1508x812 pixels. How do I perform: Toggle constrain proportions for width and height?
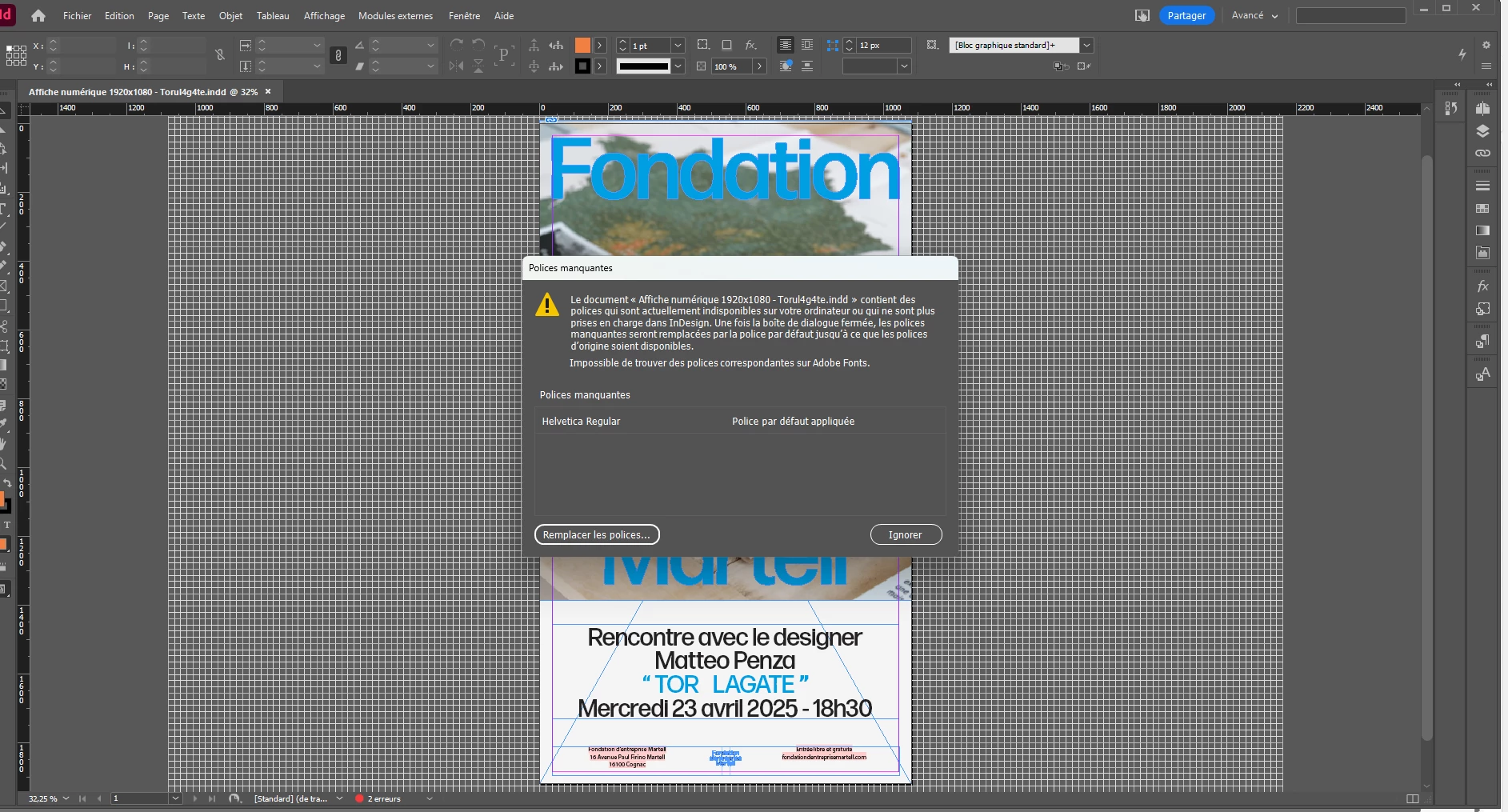(220, 55)
